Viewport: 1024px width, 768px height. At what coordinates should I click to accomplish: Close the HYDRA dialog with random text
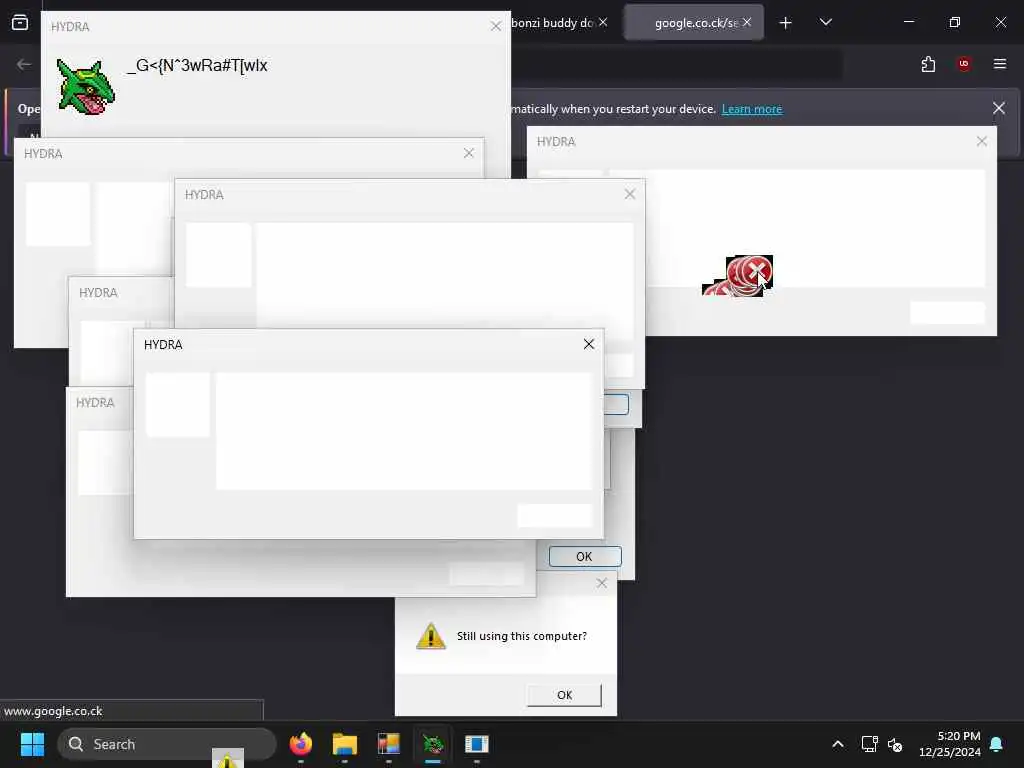pos(496,26)
